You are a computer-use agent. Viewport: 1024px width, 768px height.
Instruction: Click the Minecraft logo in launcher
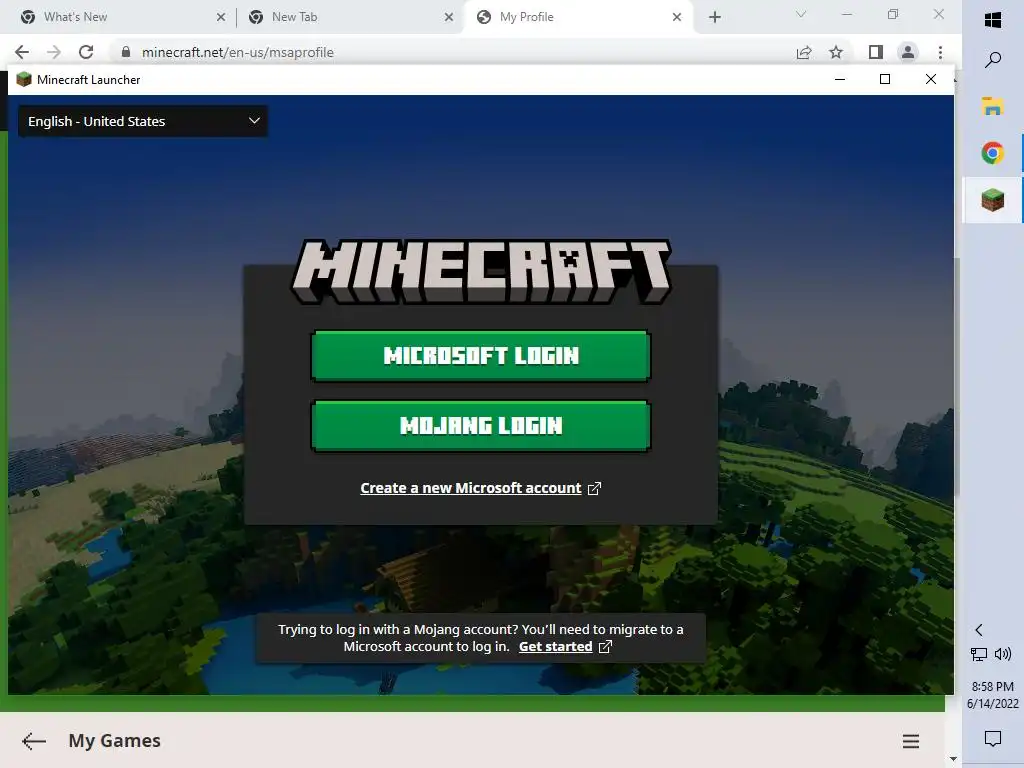click(481, 272)
